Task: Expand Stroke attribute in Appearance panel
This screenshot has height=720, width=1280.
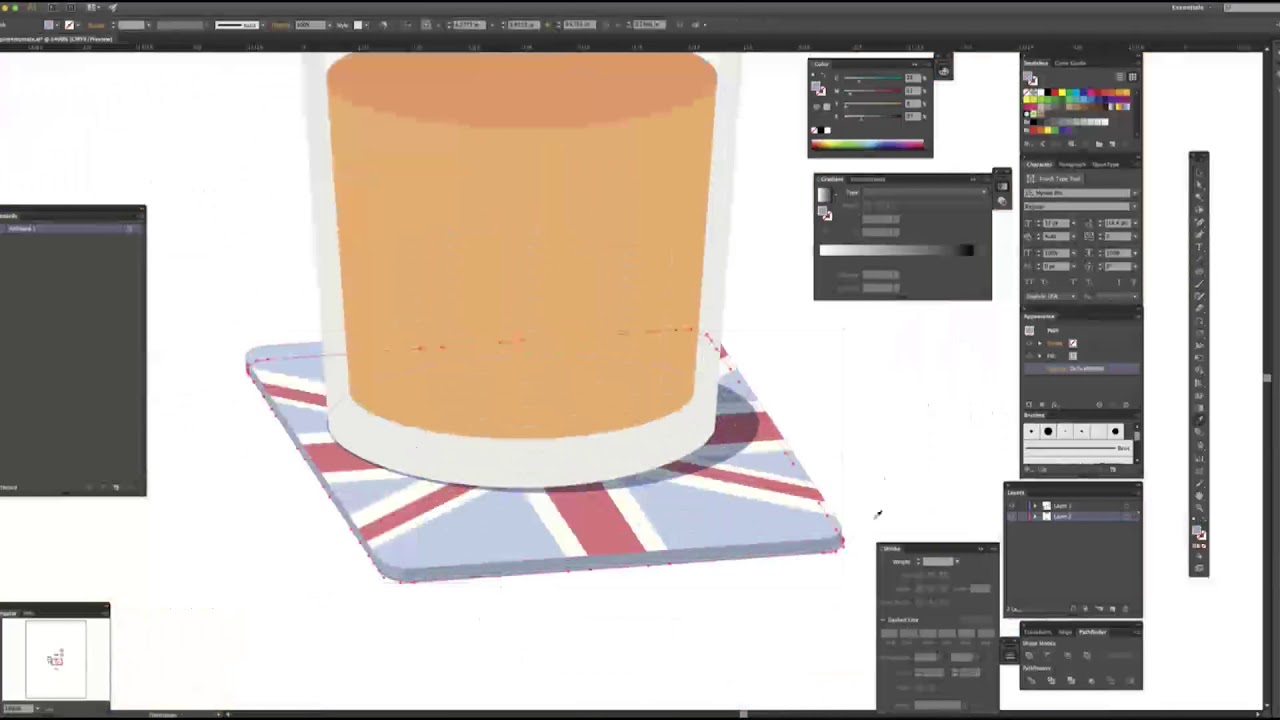Action: [x=1040, y=343]
